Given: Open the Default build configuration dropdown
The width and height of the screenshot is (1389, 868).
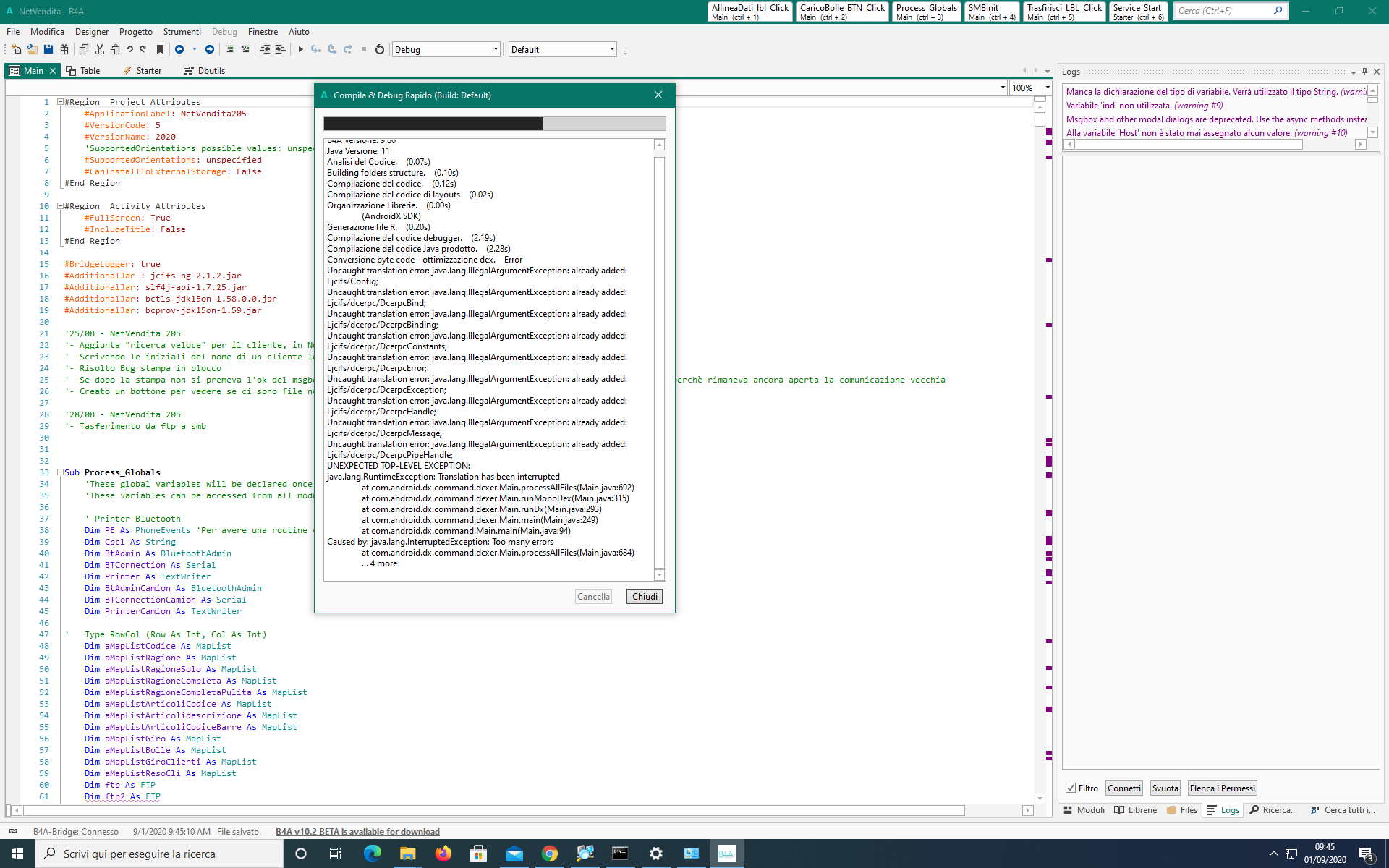Looking at the screenshot, I should 612,49.
